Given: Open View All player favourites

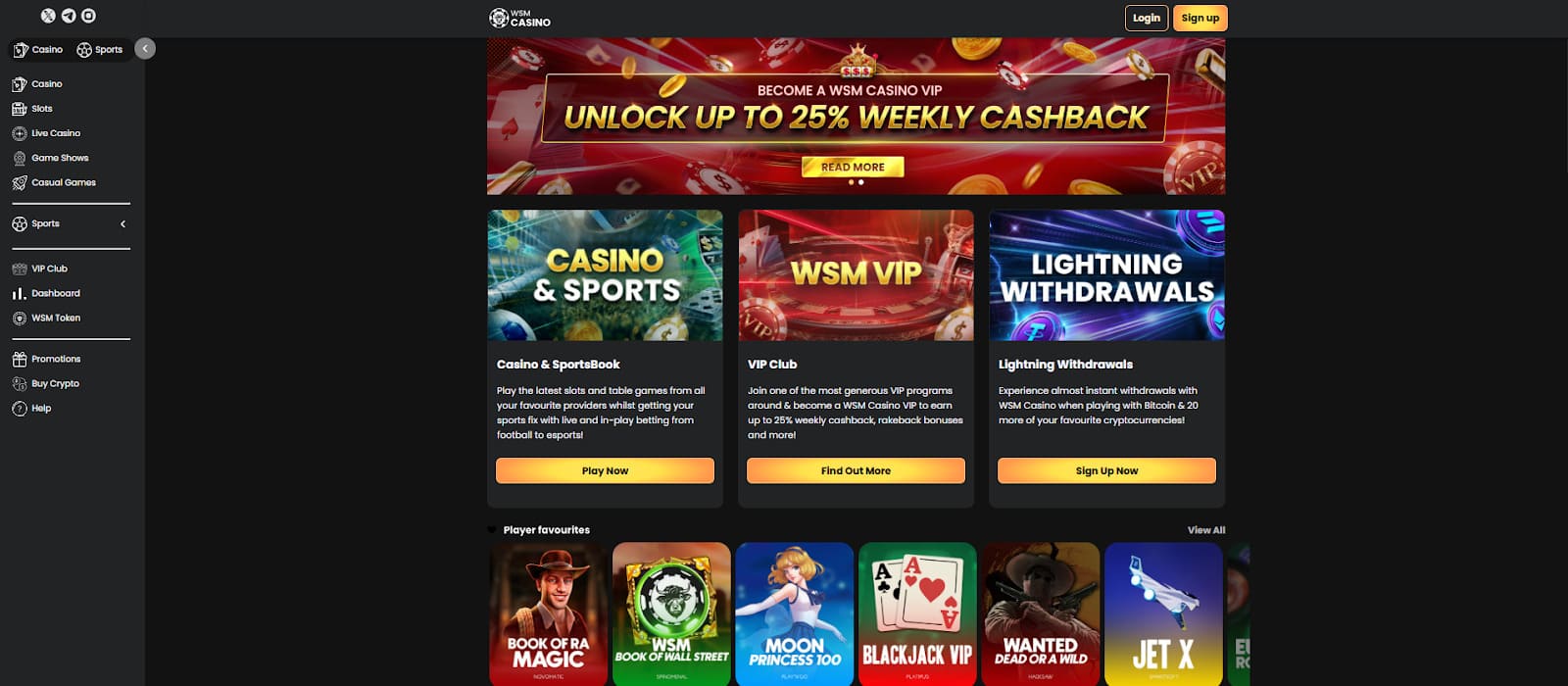Looking at the screenshot, I should pos(1206,530).
